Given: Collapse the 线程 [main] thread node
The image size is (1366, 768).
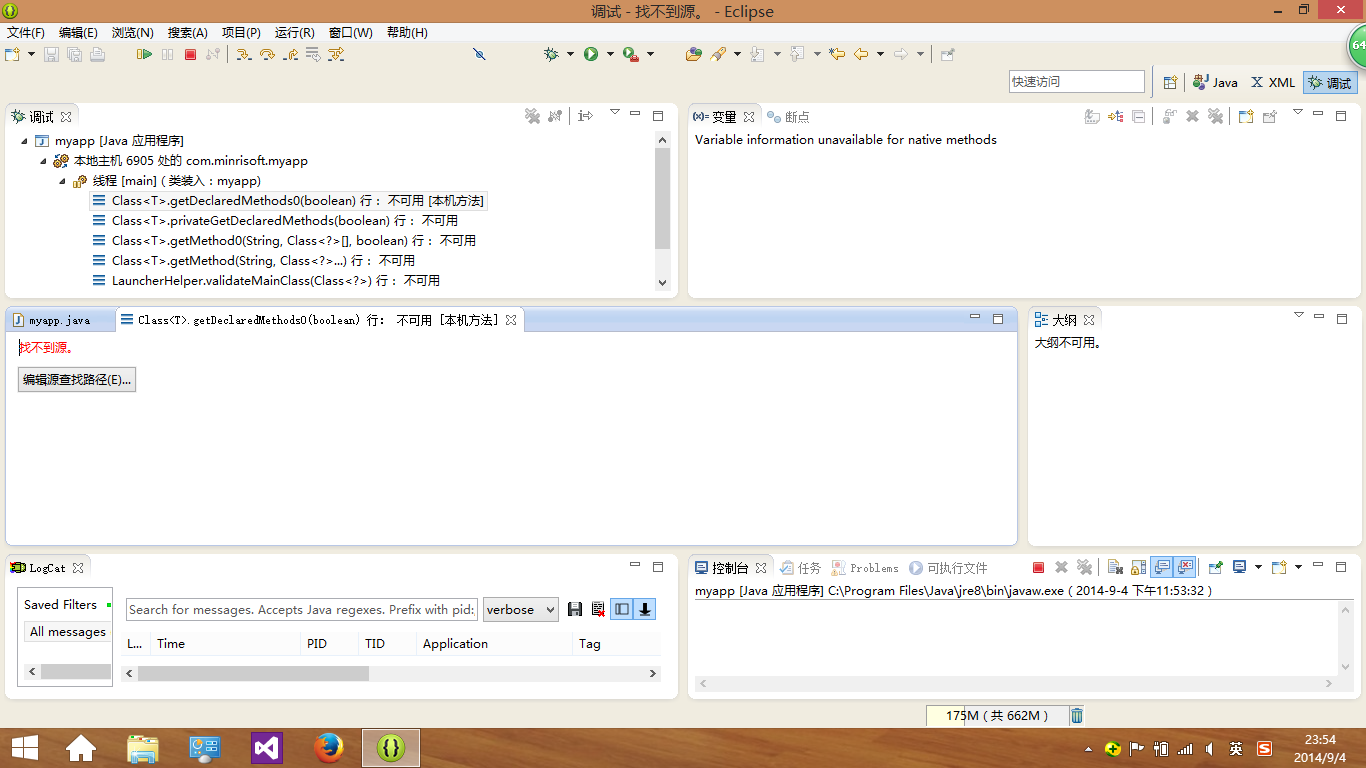Looking at the screenshot, I should pos(62,181).
